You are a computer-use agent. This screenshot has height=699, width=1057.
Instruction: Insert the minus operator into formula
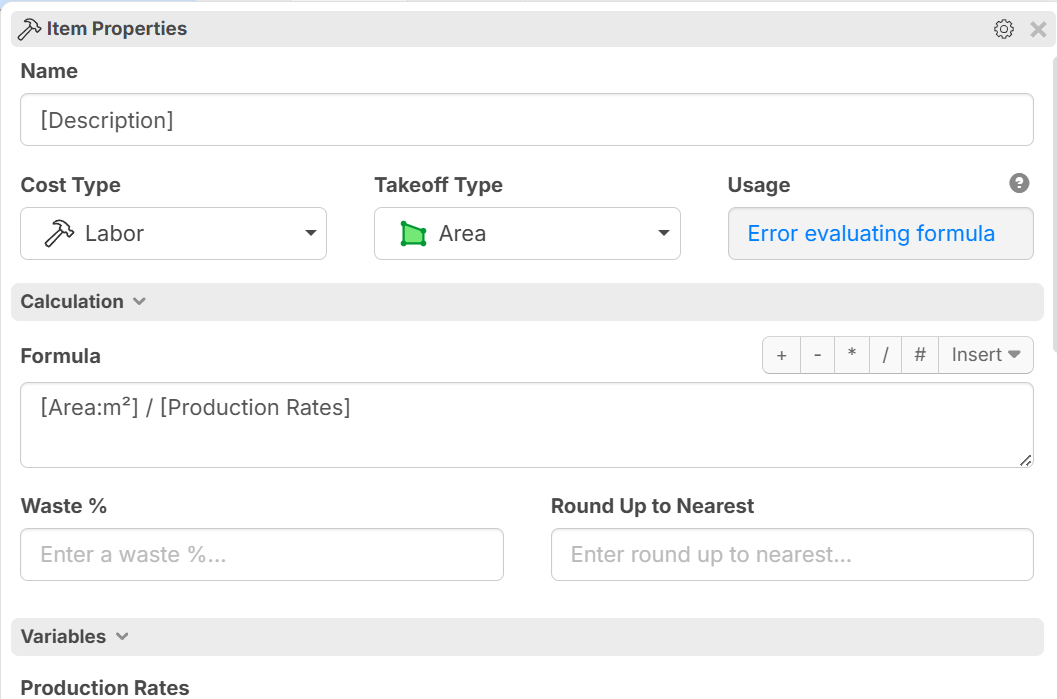pos(817,355)
